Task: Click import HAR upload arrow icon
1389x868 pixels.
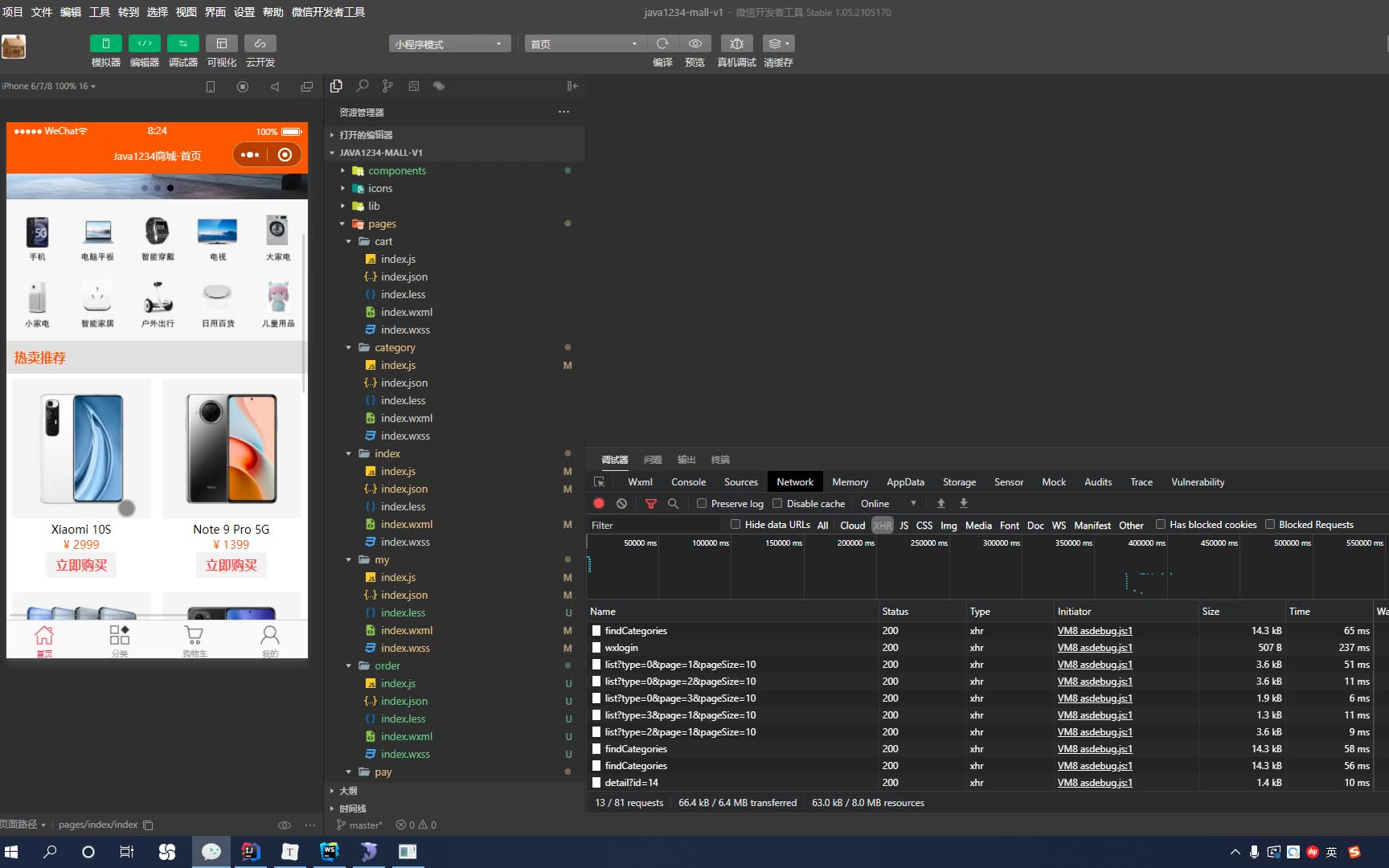Action: pos(941,503)
